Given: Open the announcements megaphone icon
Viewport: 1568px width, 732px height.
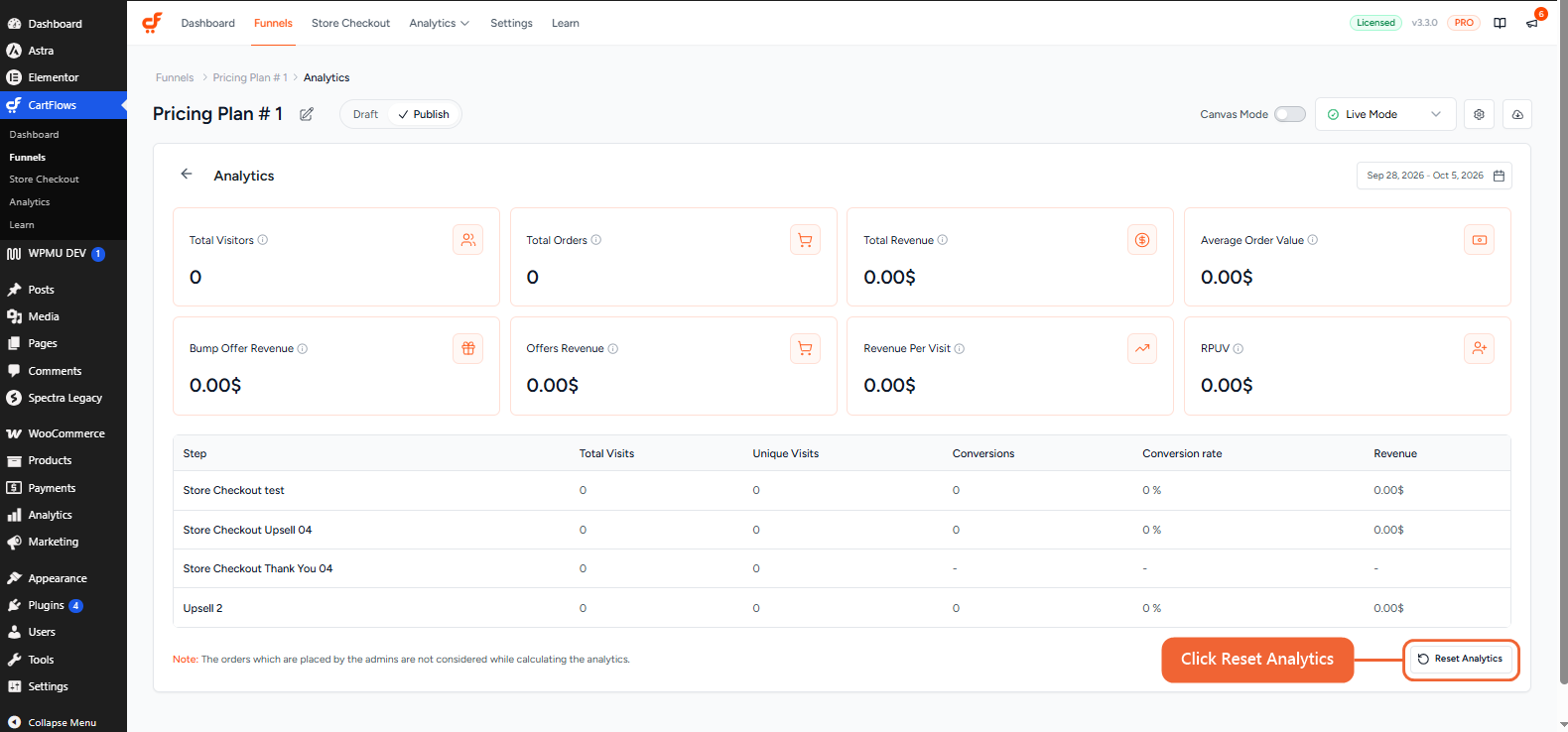Looking at the screenshot, I should coord(1532,23).
